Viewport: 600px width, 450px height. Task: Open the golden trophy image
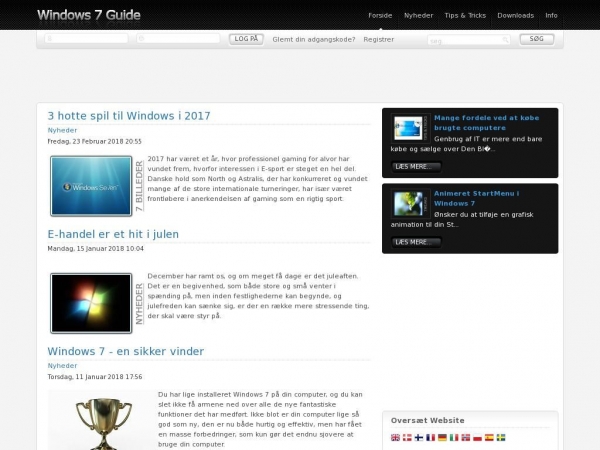[x=102, y=420]
